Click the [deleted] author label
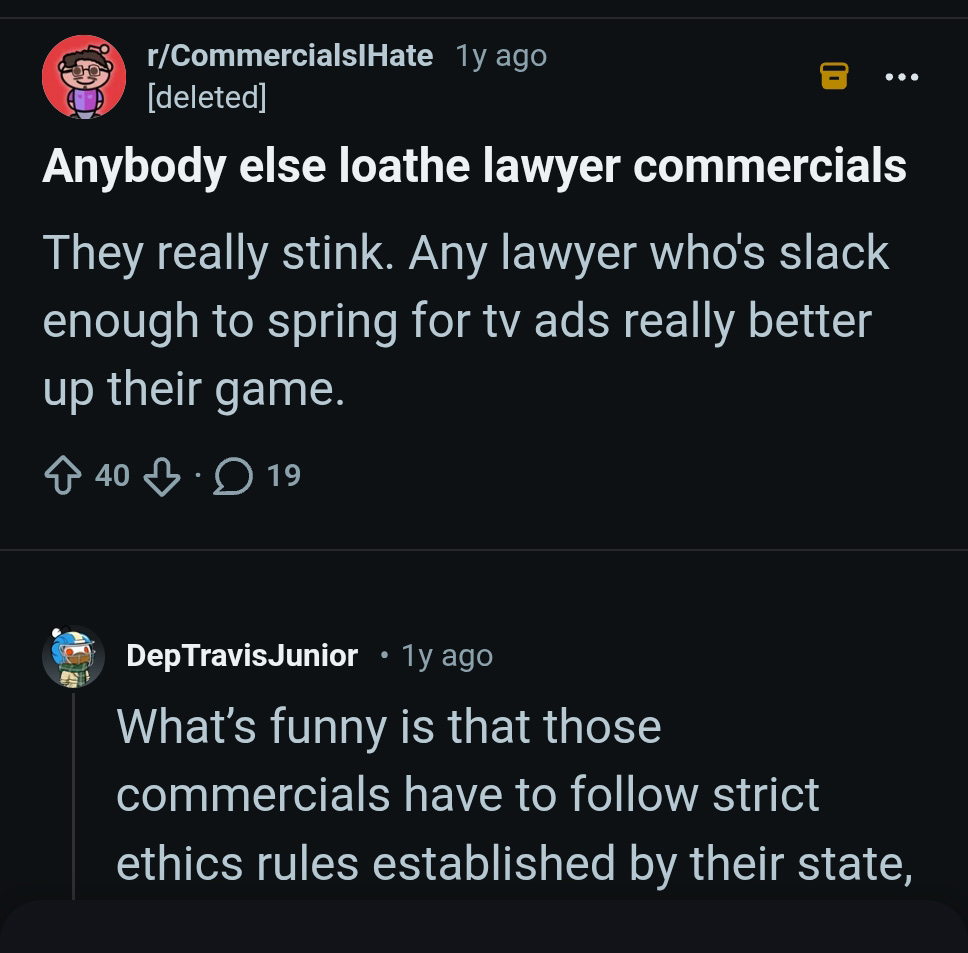The height and width of the screenshot is (953, 968). click(x=206, y=97)
